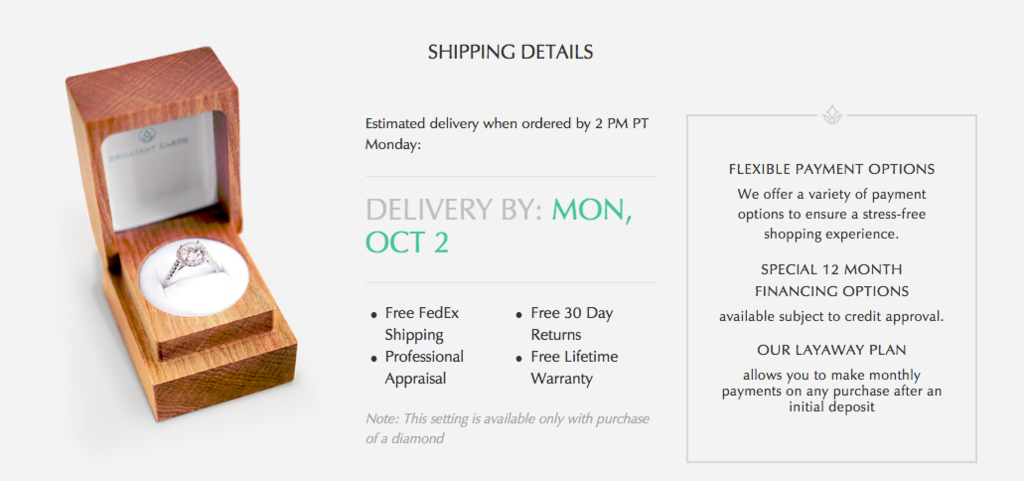1024x481 pixels.
Task: Click the estimated delivery by 2 PM text
Action: tap(507, 134)
